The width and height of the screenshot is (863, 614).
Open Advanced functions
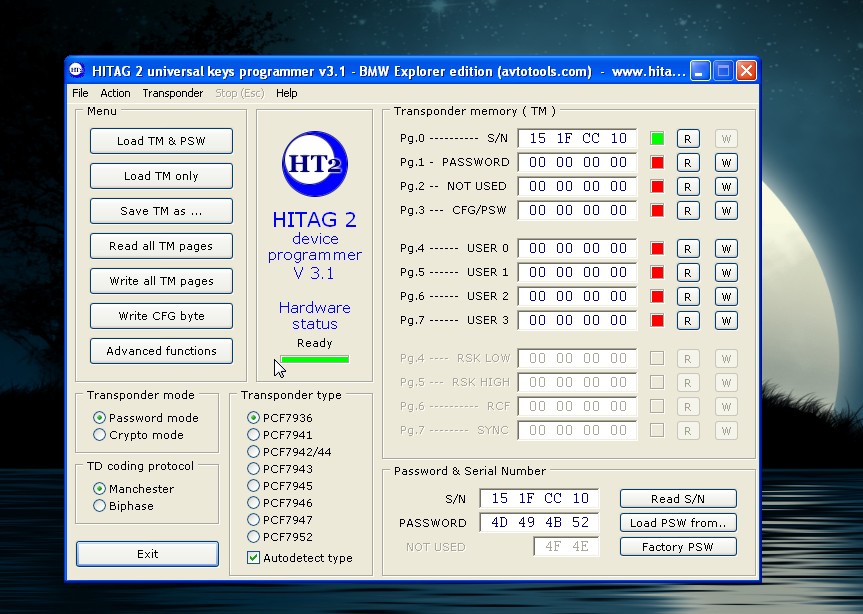(161, 350)
